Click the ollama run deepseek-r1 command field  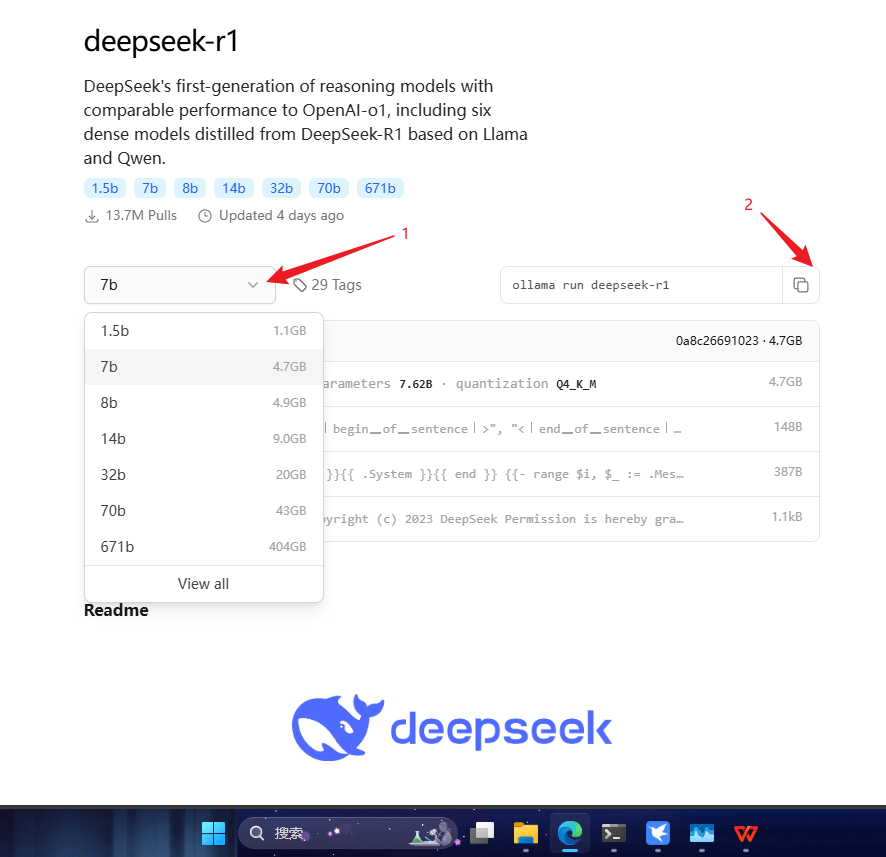coord(640,285)
